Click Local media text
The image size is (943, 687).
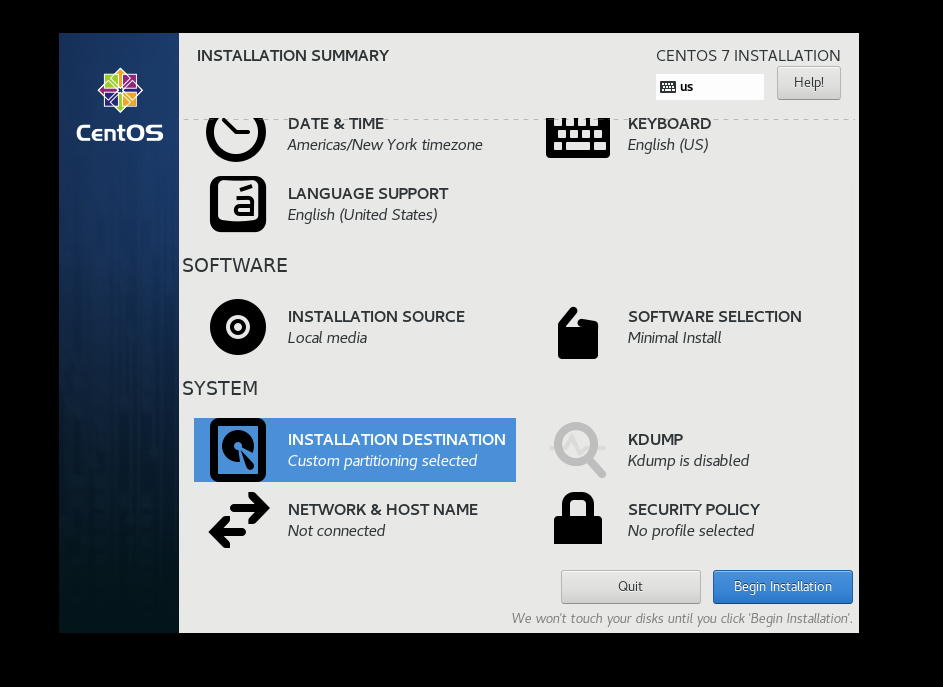coord(327,337)
